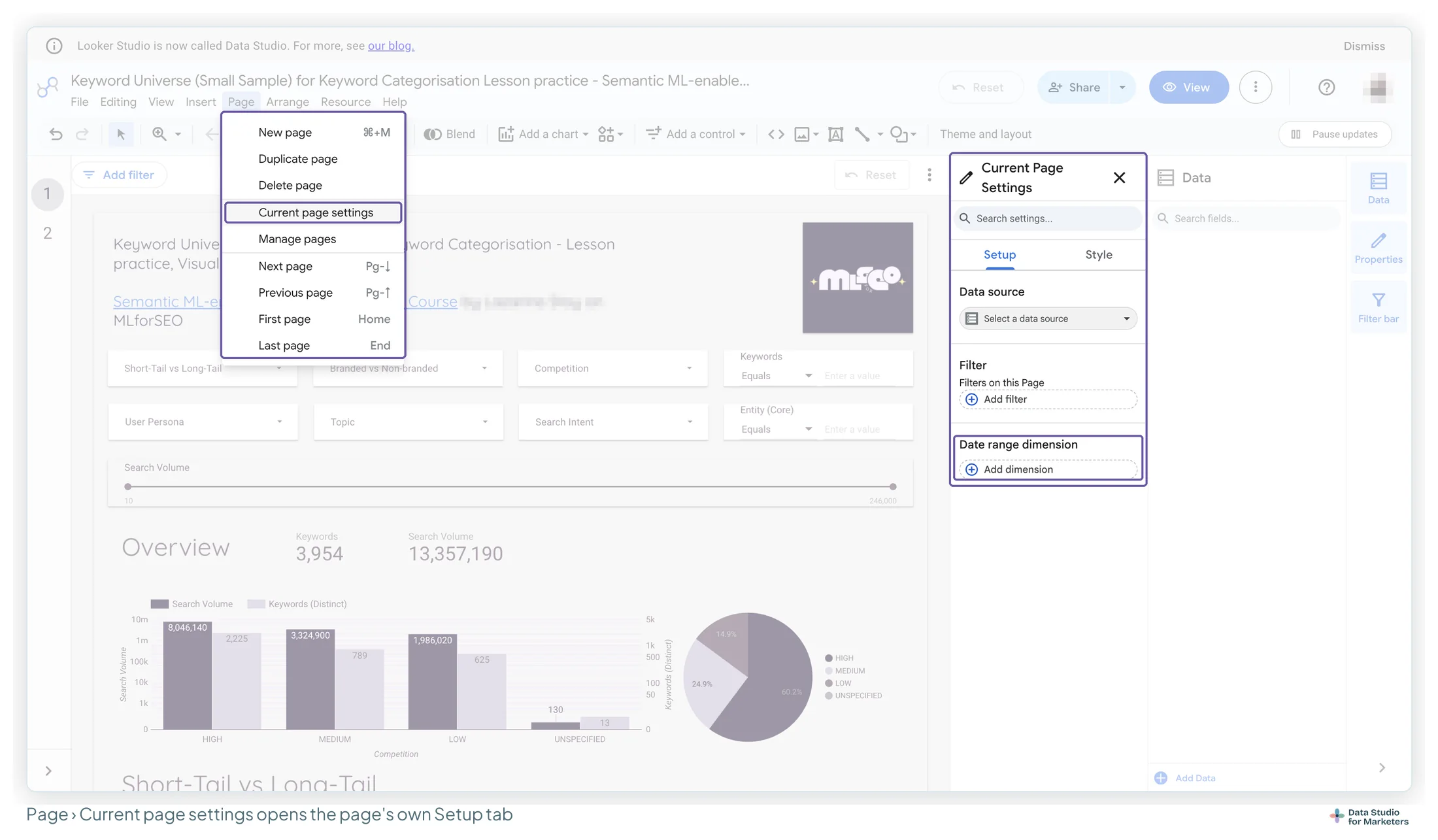
Task: Click the MLforSEO logo image
Action: tap(858, 278)
